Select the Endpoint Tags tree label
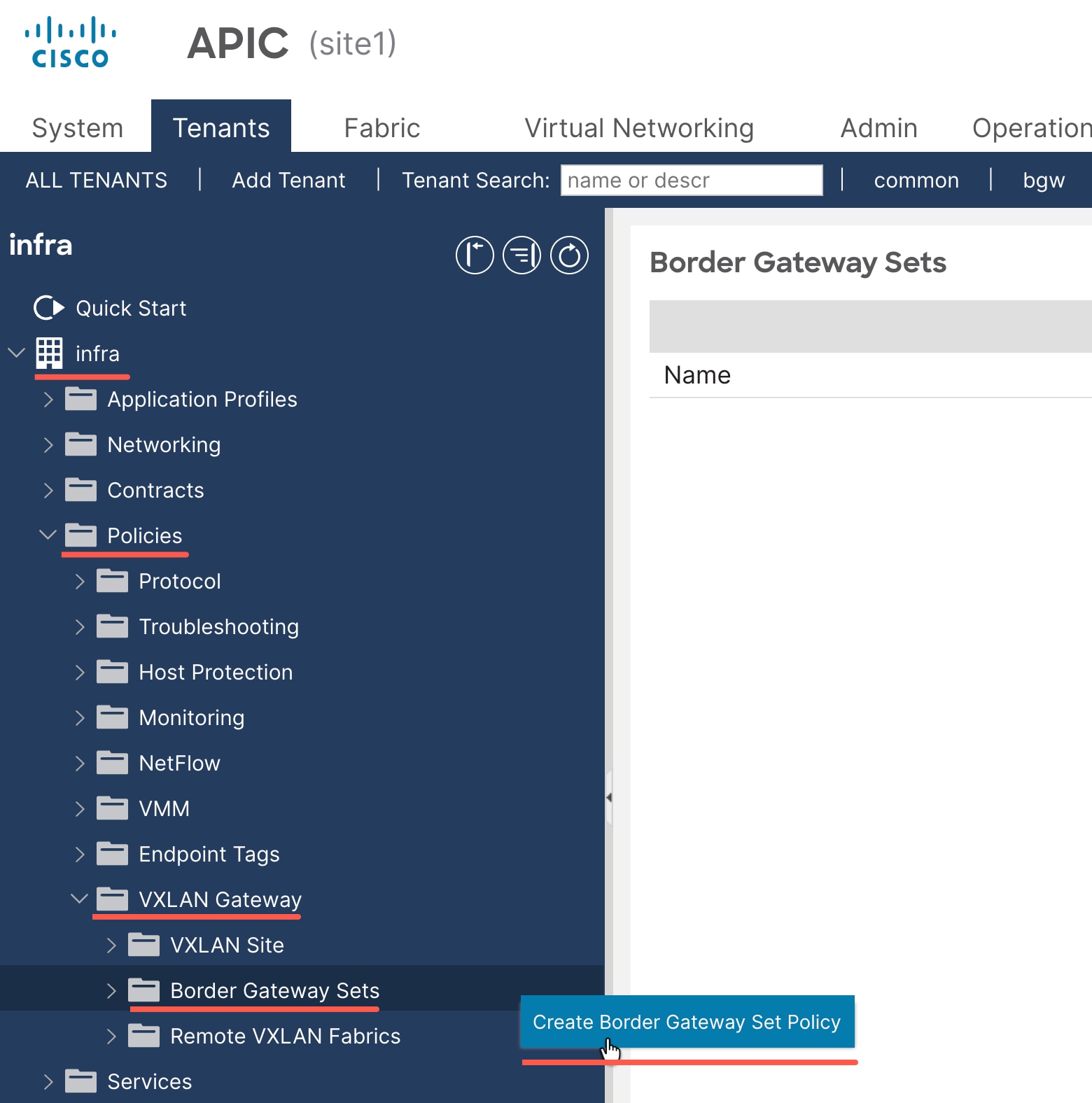1092x1103 pixels. [209, 855]
